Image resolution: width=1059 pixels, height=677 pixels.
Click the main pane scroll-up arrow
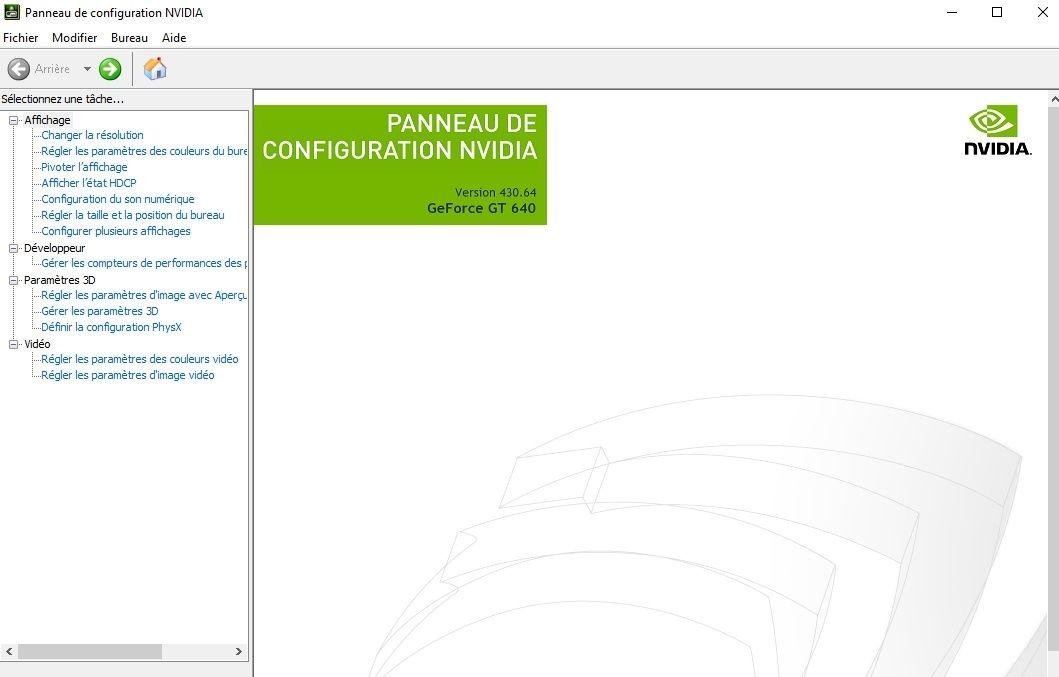[x=1054, y=99]
